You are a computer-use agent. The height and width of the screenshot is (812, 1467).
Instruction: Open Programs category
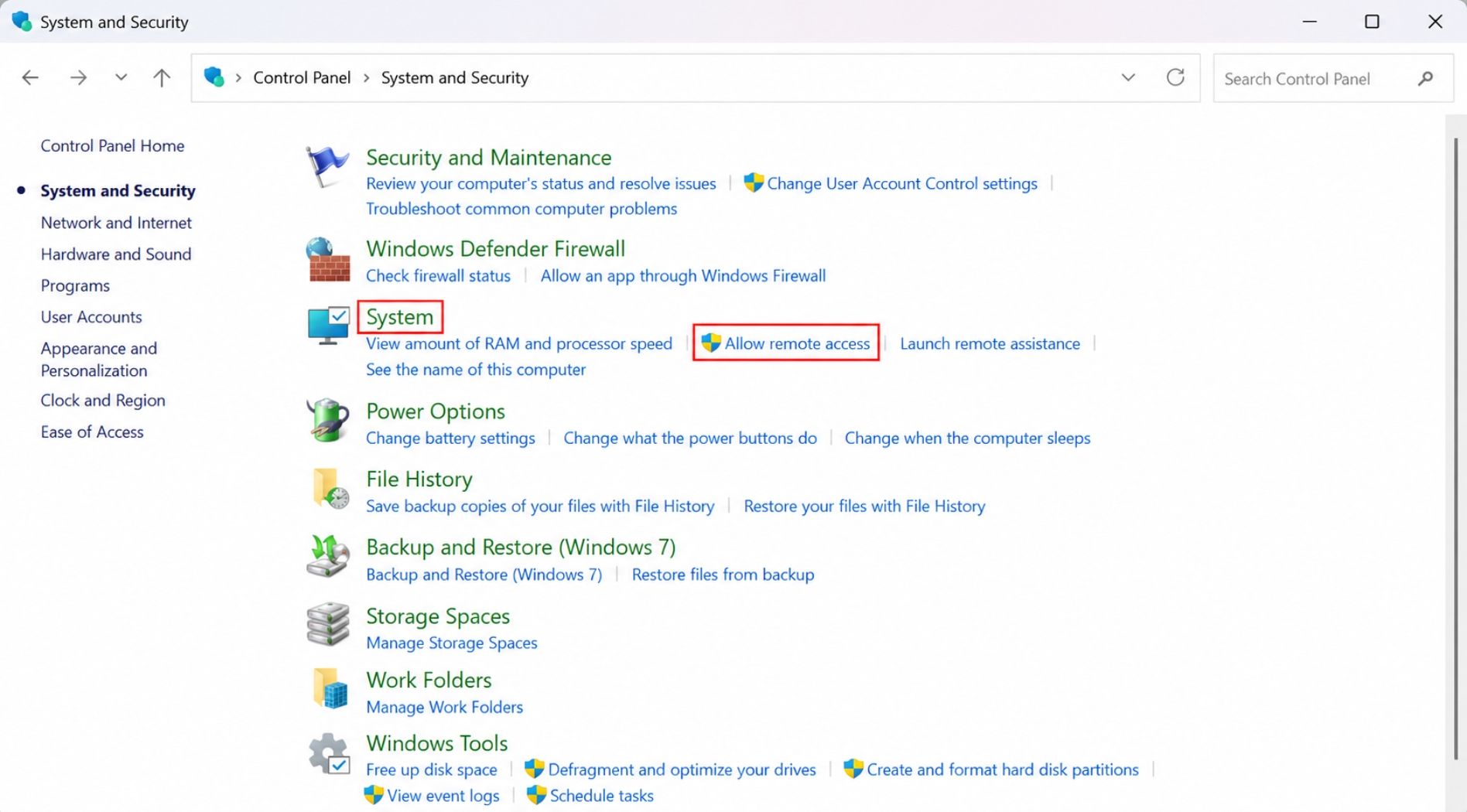[x=75, y=285]
